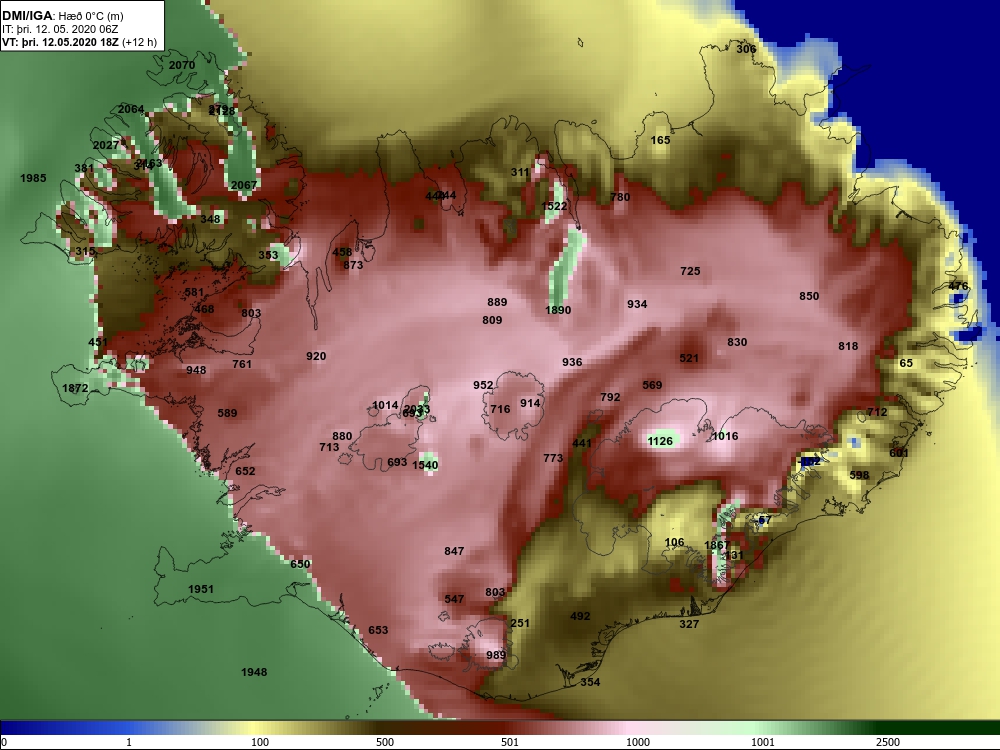Click the map value 315
Screen dimensions: 1000x750
(85, 251)
